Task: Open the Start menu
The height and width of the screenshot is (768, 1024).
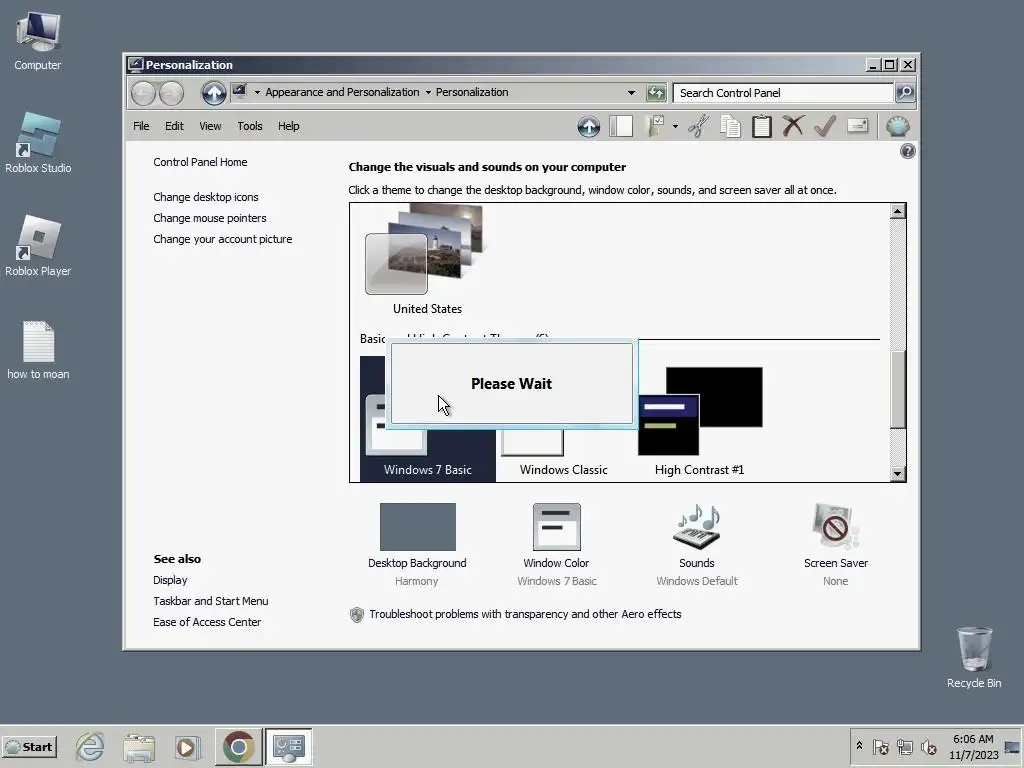Action: point(29,747)
